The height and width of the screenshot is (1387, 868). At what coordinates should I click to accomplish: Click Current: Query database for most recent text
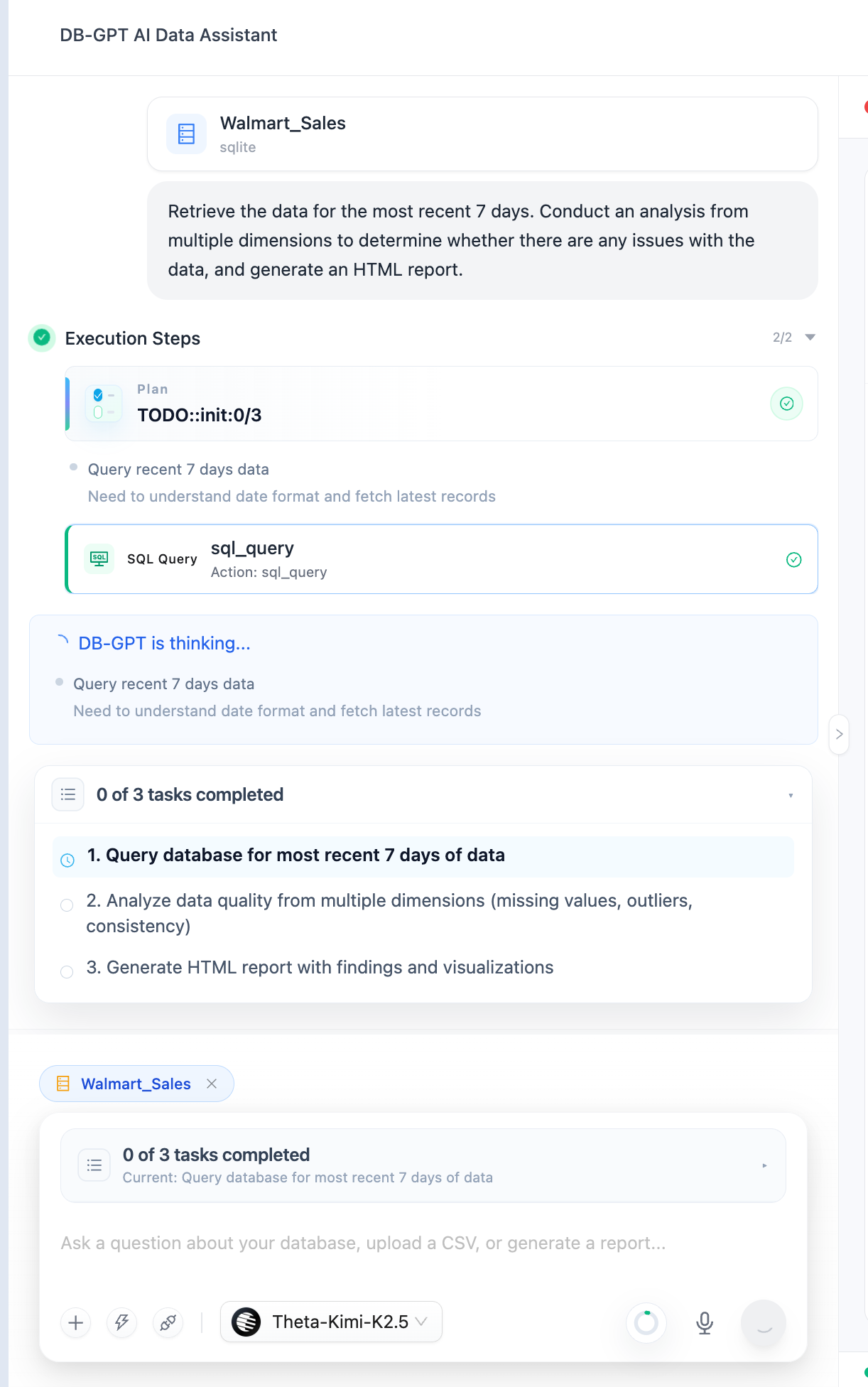click(x=308, y=1177)
